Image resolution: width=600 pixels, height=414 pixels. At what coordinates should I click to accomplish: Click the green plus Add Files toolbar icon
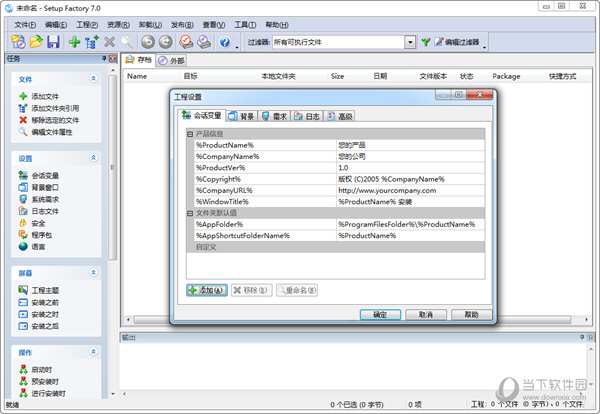[x=74, y=42]
